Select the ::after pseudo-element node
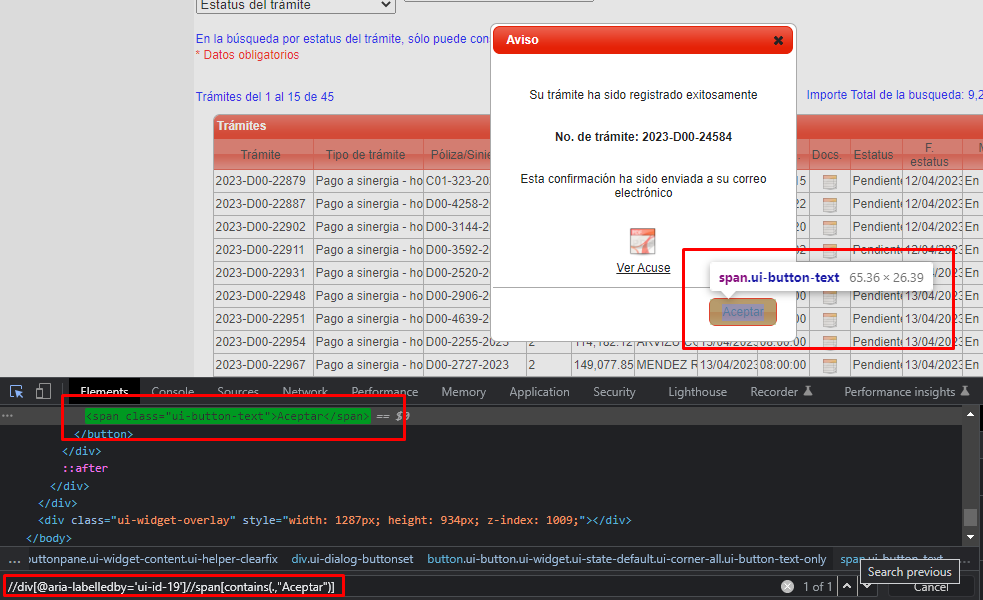 (85, 468)
